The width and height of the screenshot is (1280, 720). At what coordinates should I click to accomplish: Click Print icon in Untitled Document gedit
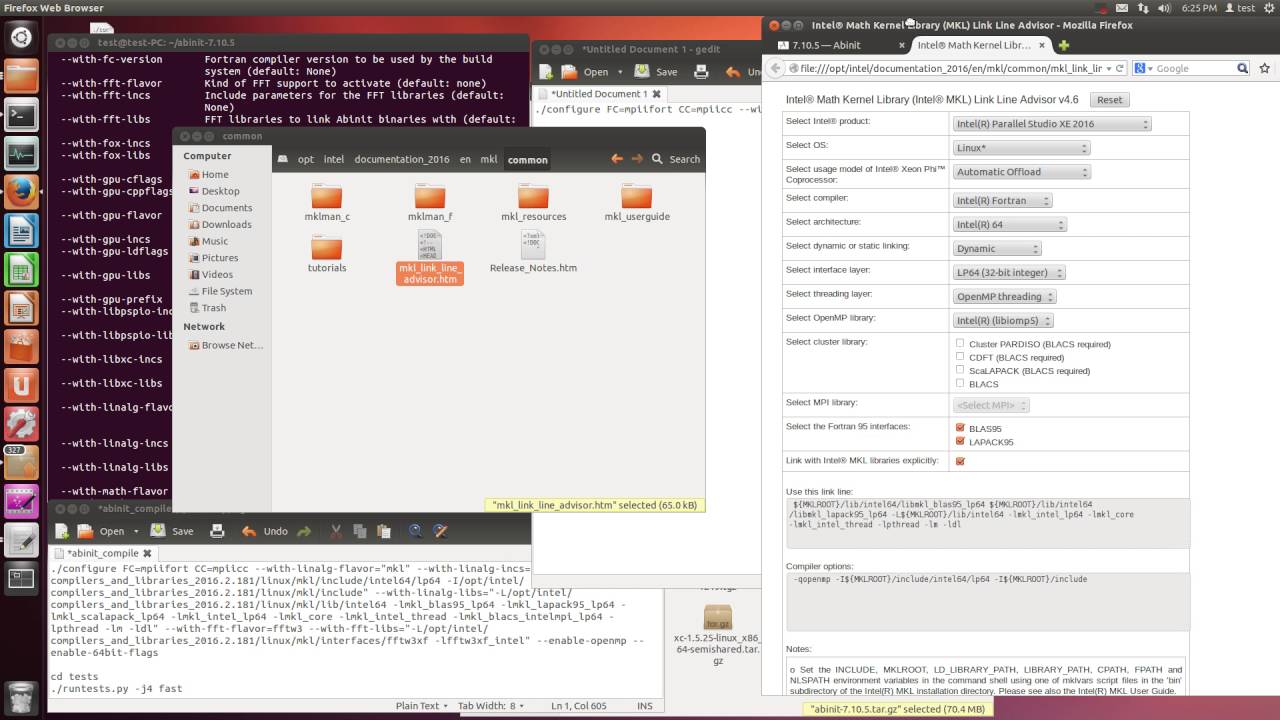[x=701, y=71]
